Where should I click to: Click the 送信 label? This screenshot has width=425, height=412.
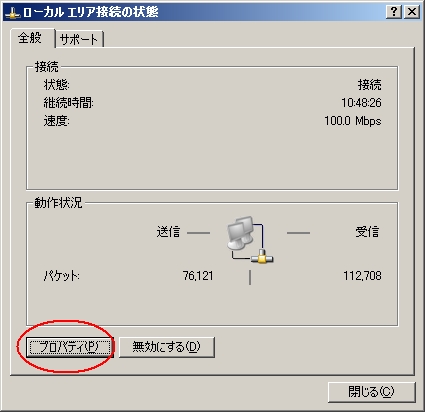(x=168, y=232)
